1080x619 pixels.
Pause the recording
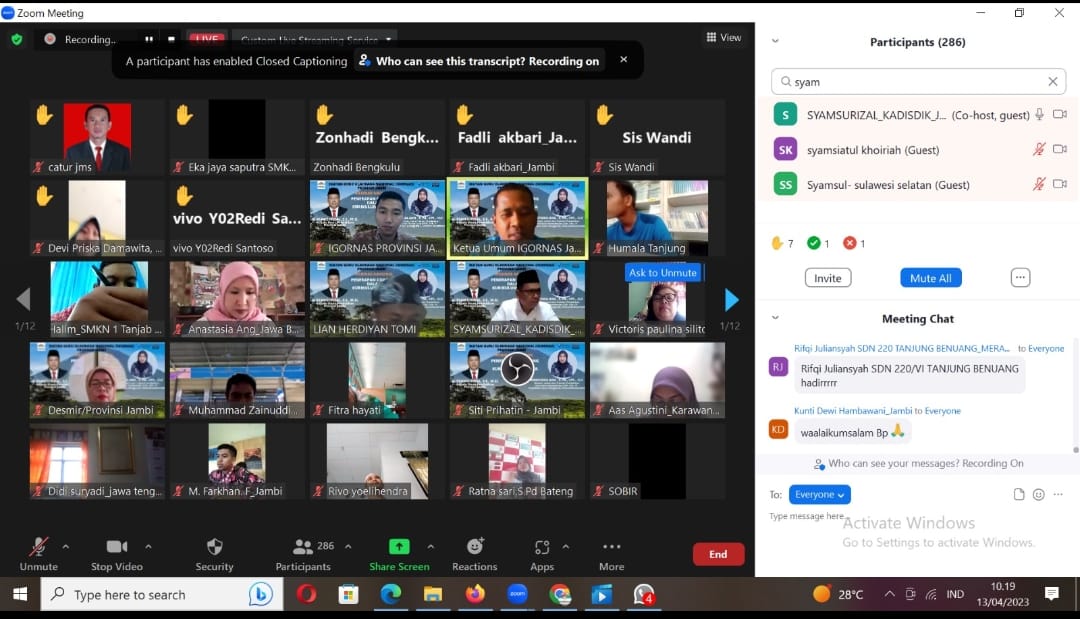click(149, 37)
